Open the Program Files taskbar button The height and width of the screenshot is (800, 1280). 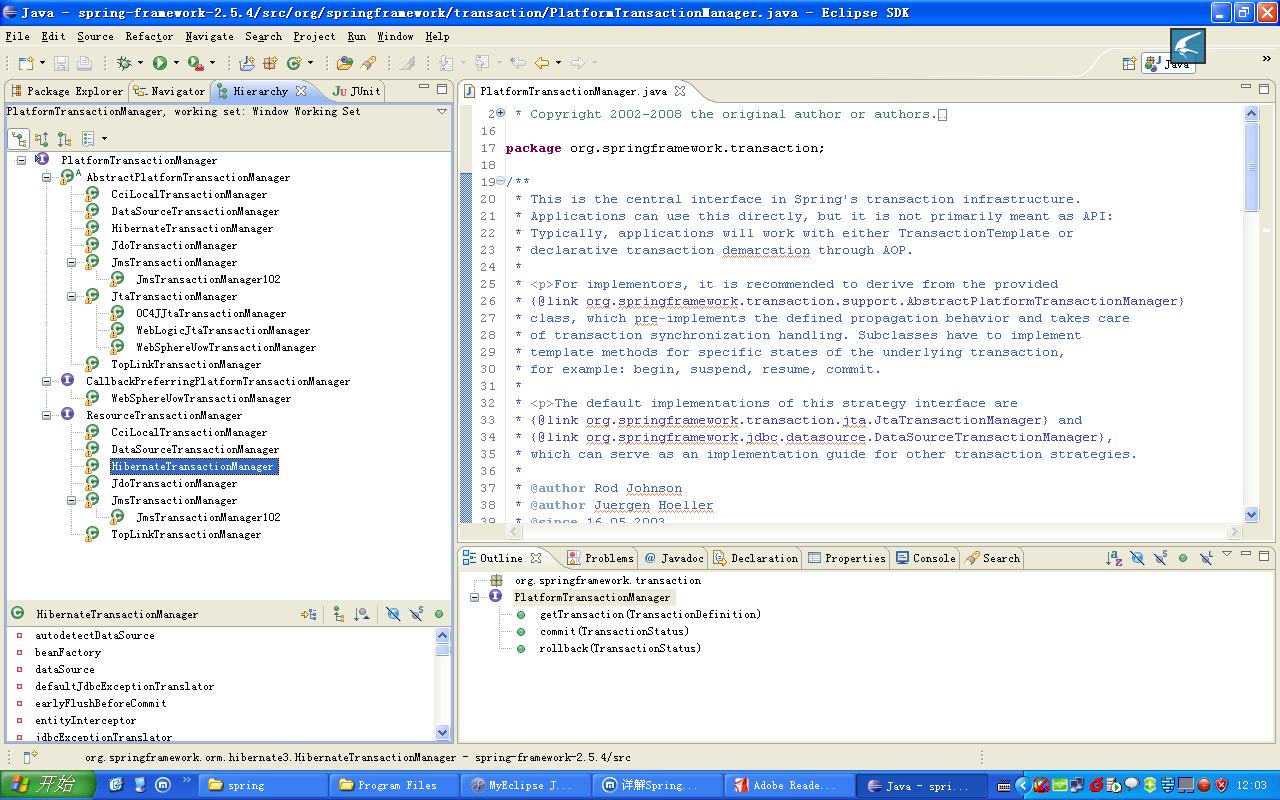[x=393, y=785]
